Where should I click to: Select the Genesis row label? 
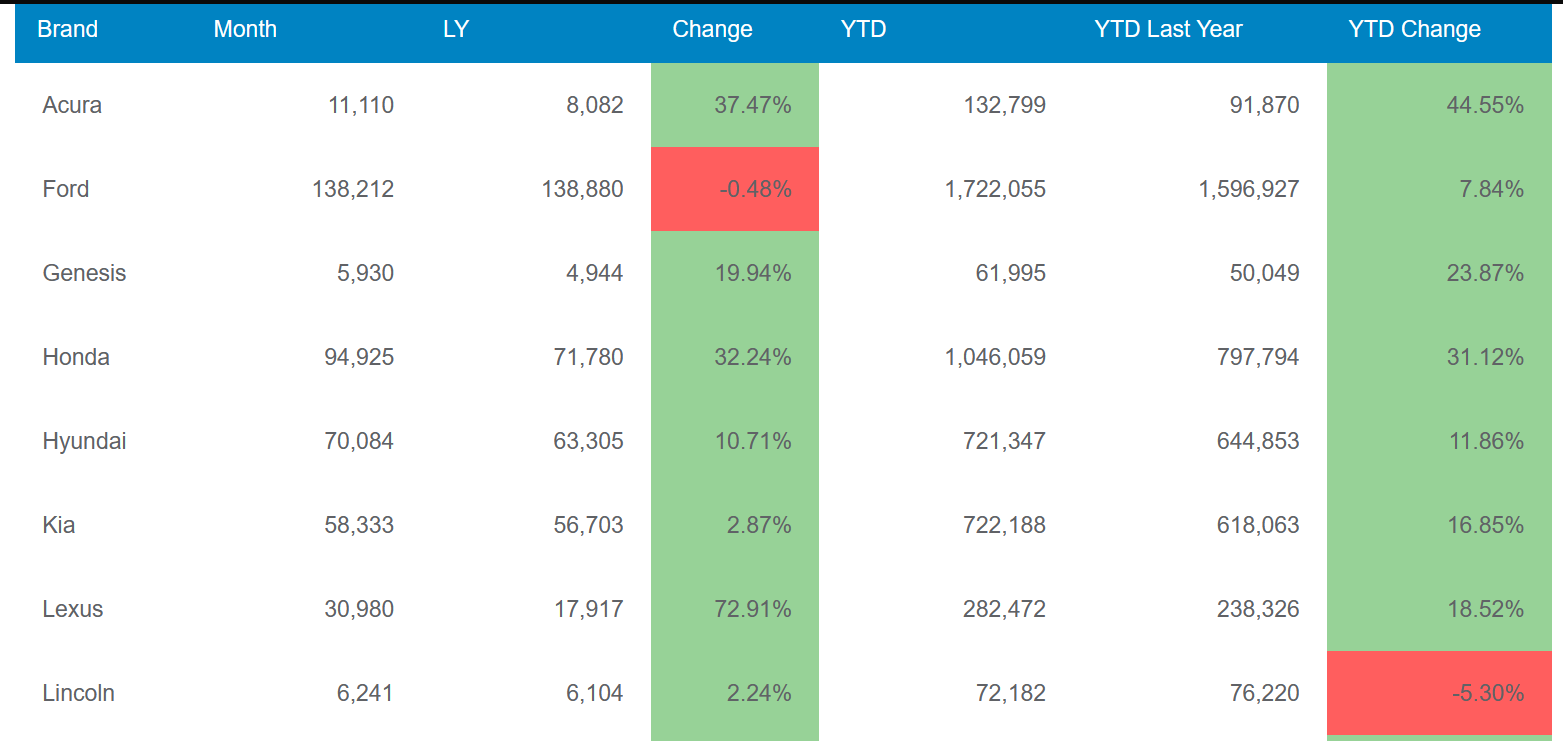pos(84,273)
